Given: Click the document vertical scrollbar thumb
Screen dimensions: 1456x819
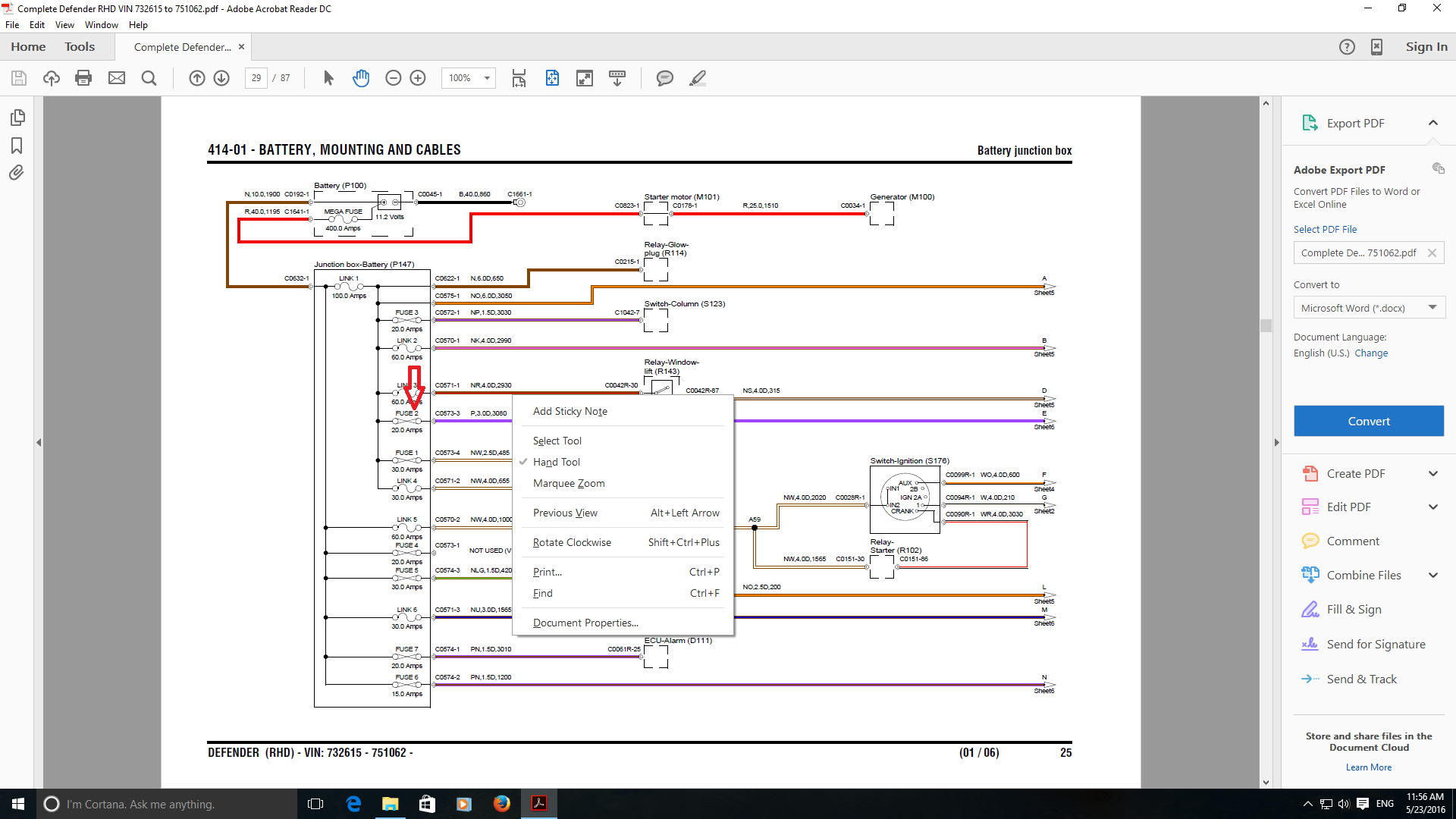Looking at the screenshot, I should point(1266,326).
